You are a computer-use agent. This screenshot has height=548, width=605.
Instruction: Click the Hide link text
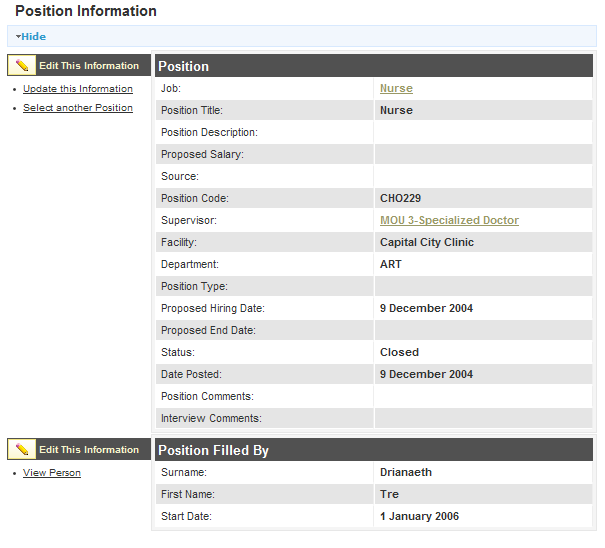pyautogui.click(x=34, y=37)
